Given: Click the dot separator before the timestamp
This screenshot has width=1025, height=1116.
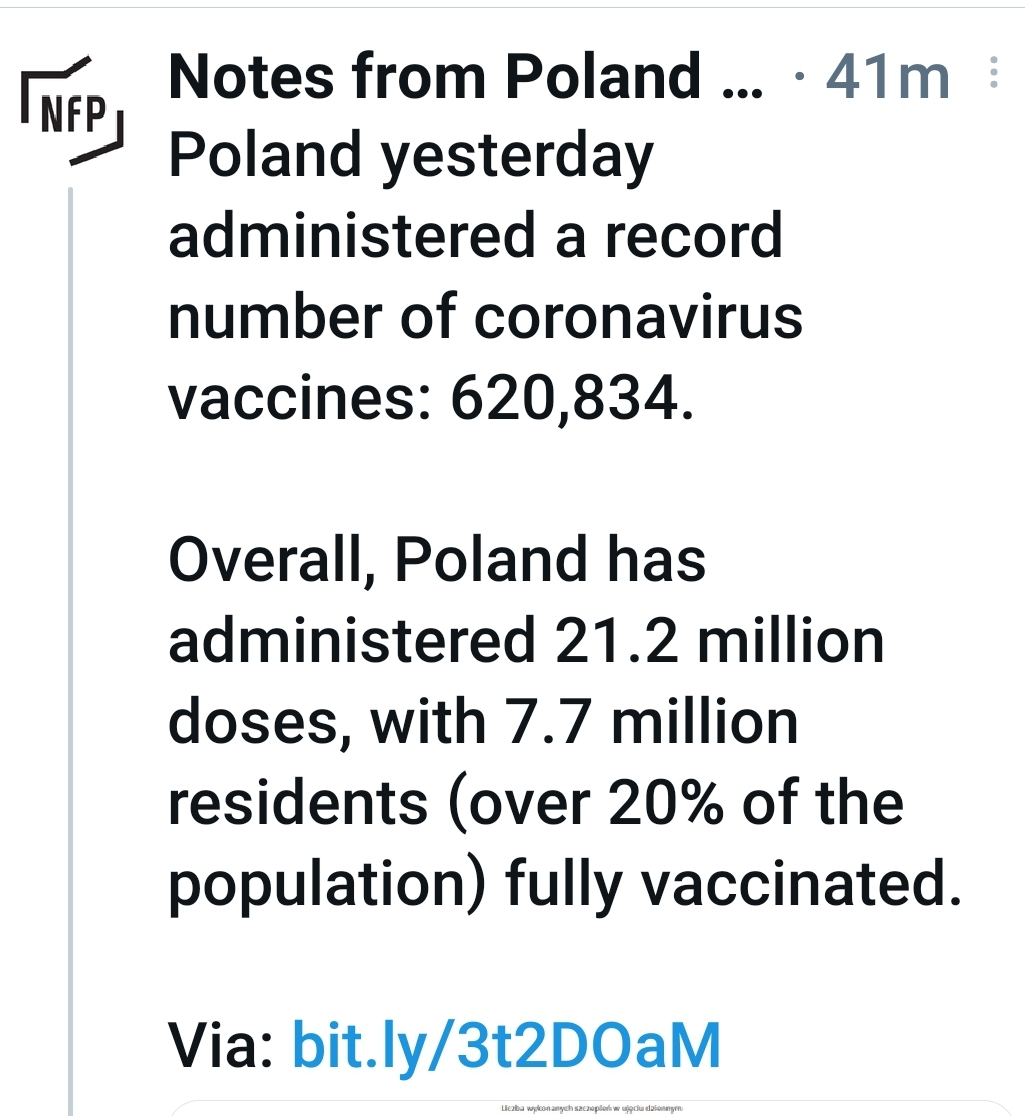Looking at the screenshot, I should point(802,75).
